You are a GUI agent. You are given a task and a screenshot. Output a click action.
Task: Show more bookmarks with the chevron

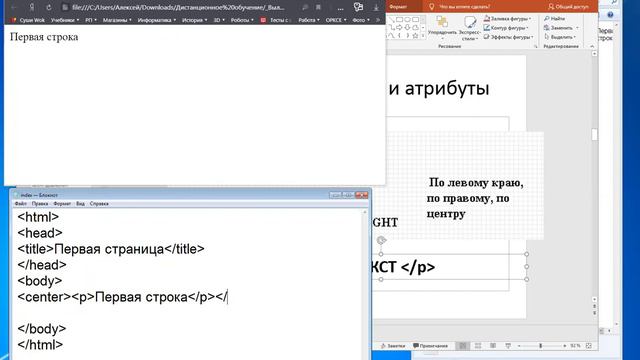(x=378, y=20)
